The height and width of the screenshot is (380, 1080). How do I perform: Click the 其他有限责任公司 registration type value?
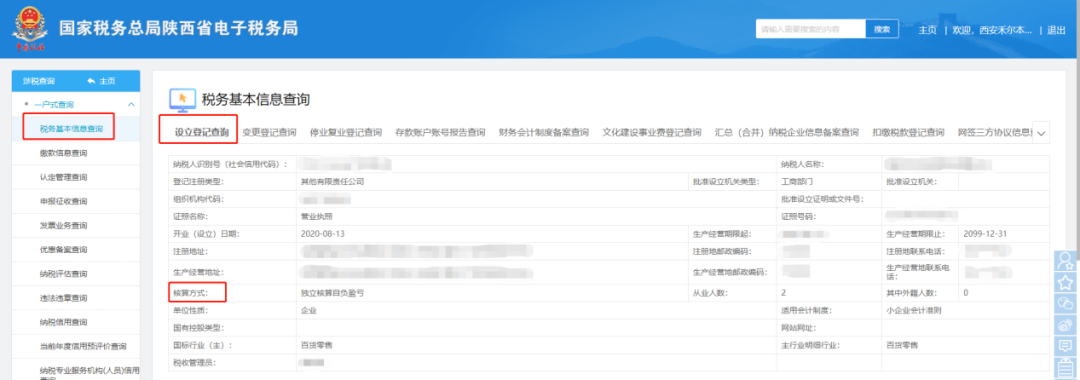tap(332, 182)
